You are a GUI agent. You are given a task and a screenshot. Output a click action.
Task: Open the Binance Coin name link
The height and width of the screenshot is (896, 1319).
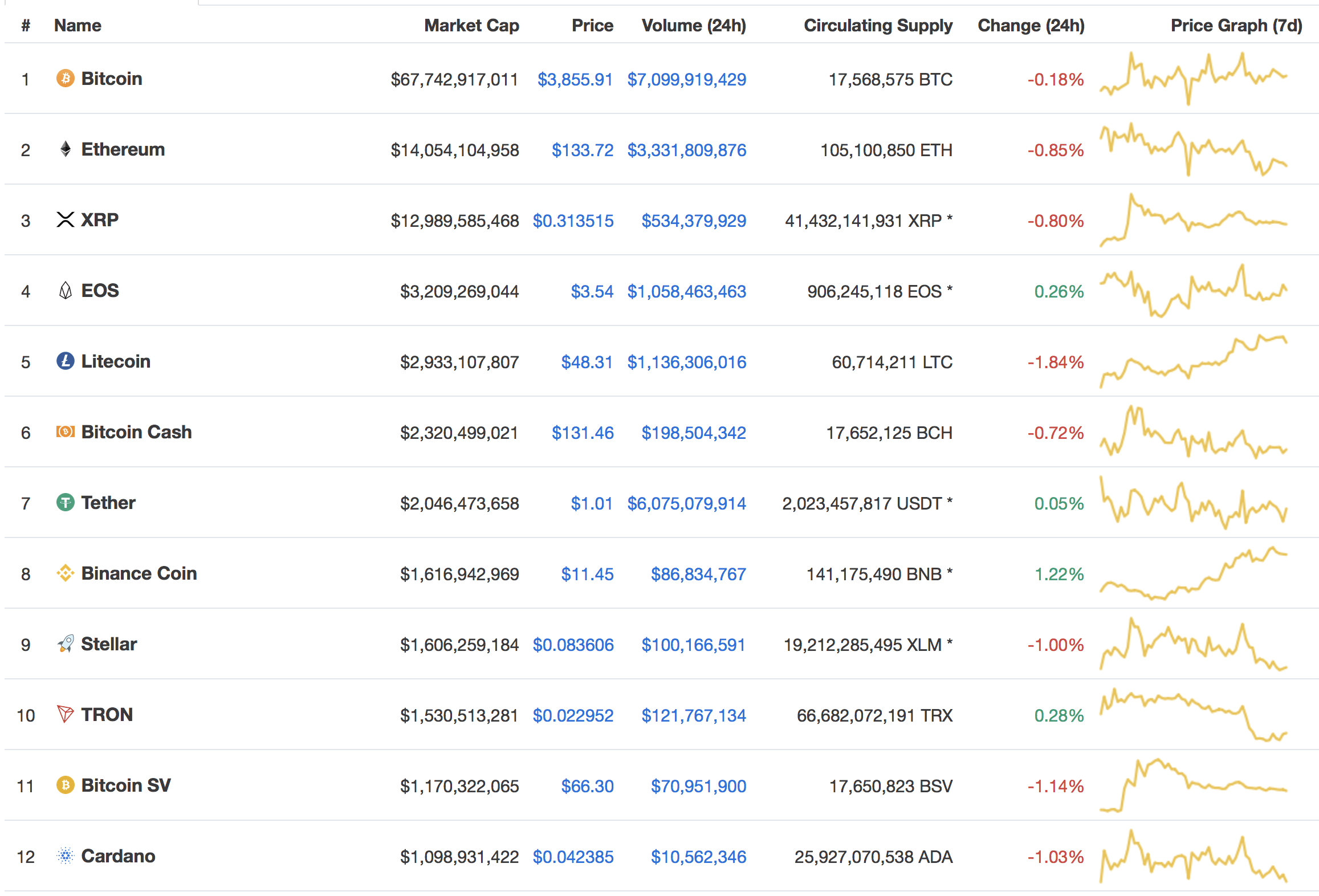pyautogui.click(x=139, y=573)
